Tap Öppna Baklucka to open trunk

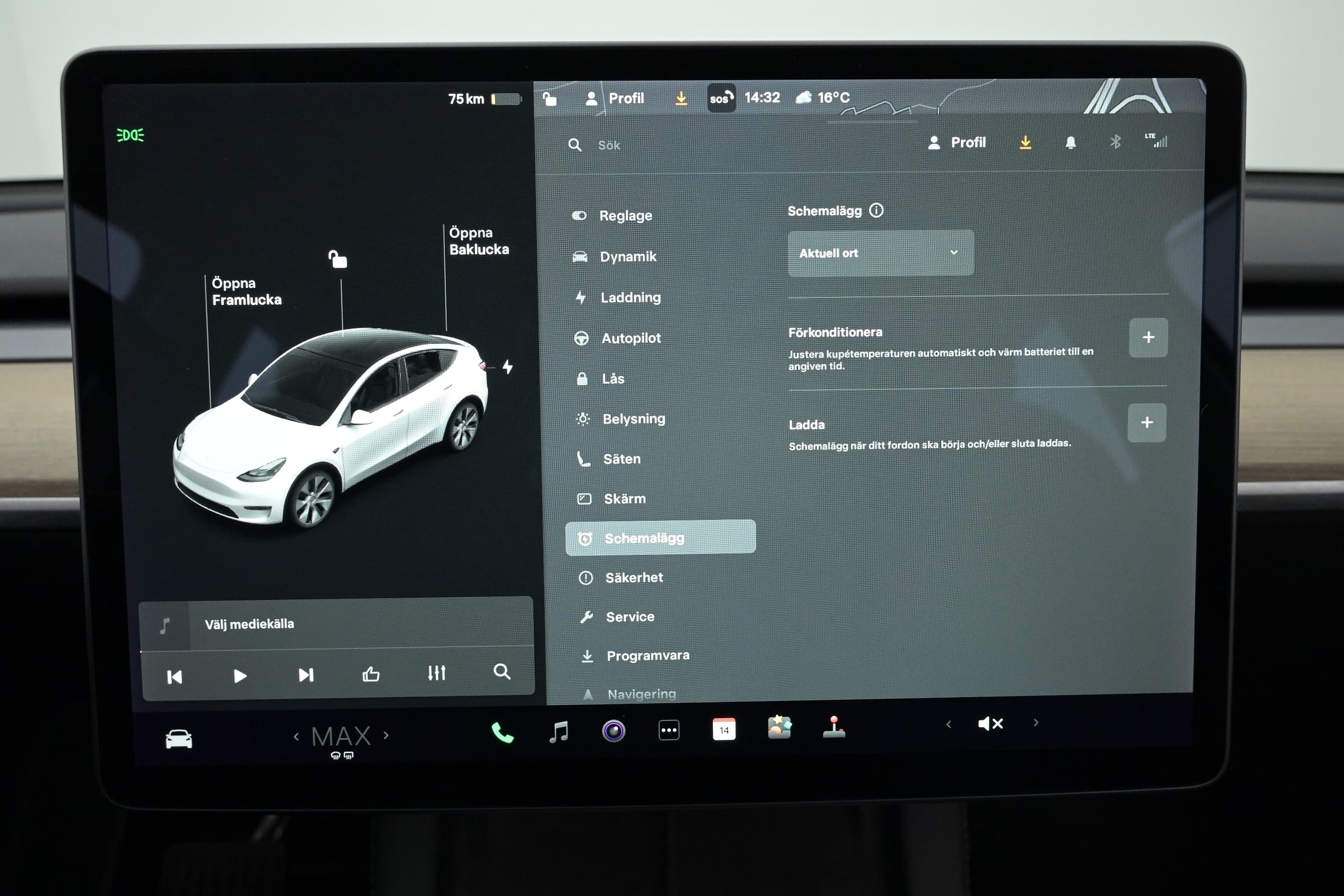click(479, 241)
